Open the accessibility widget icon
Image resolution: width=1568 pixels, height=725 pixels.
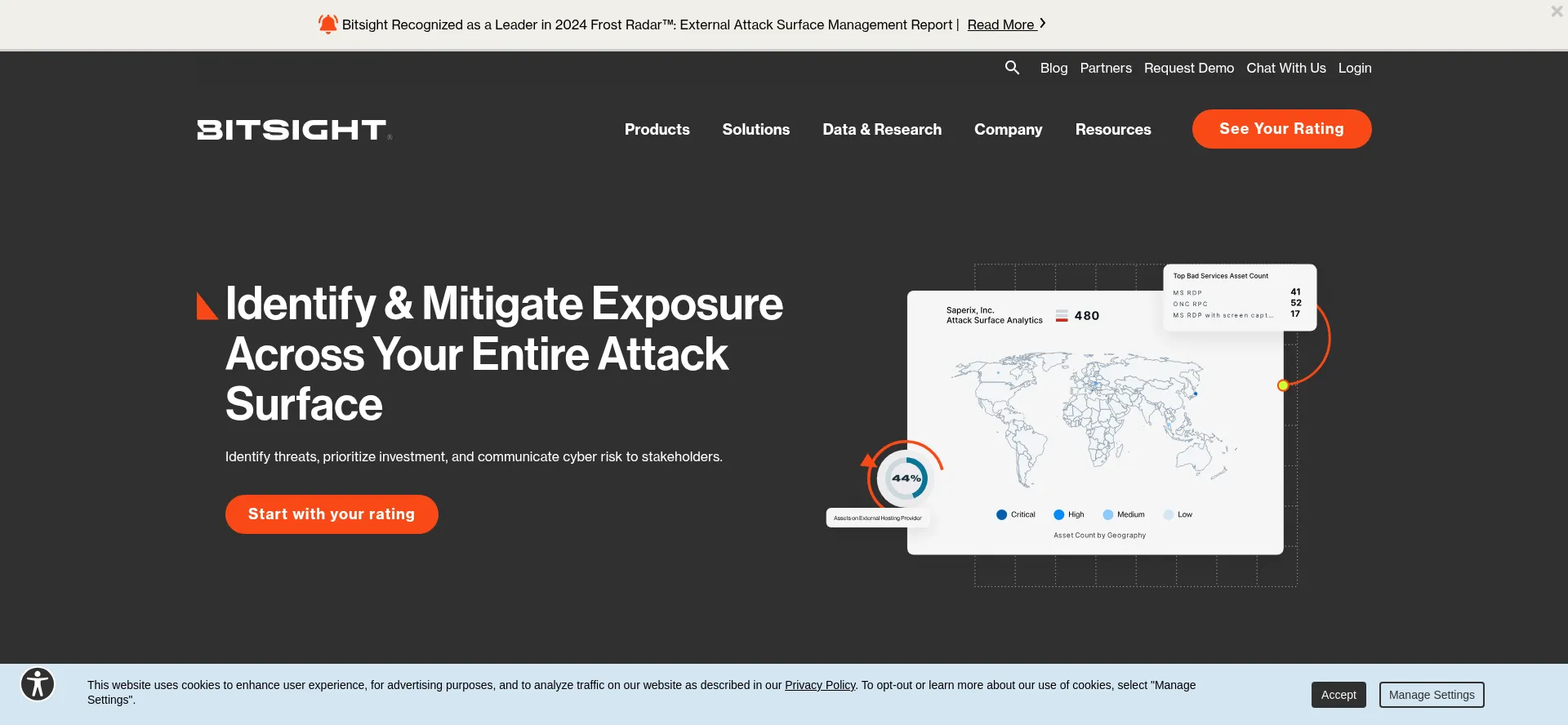pos(38,684)
